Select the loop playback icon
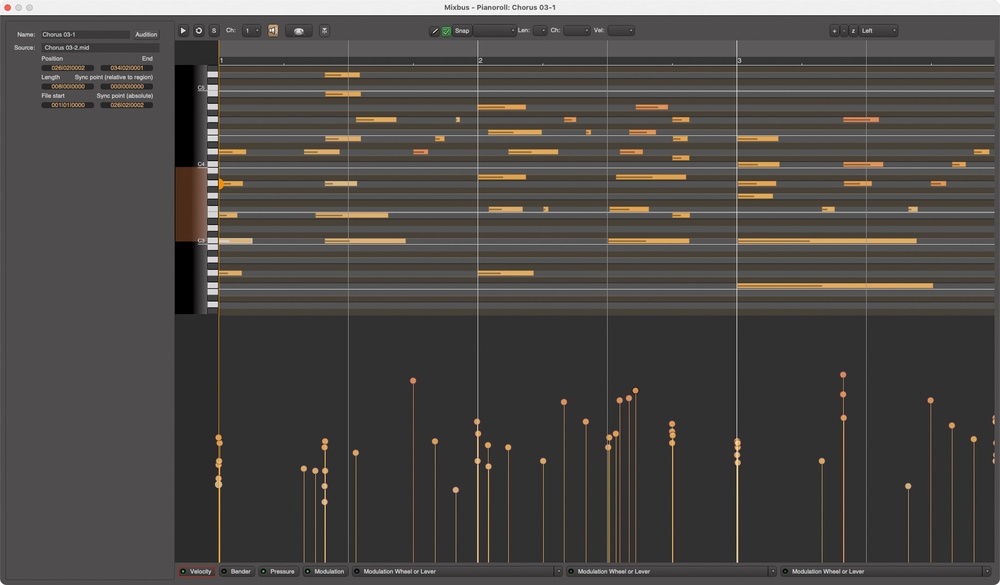Viewport: 1000px width, 585px height. (x=198, y=30)
